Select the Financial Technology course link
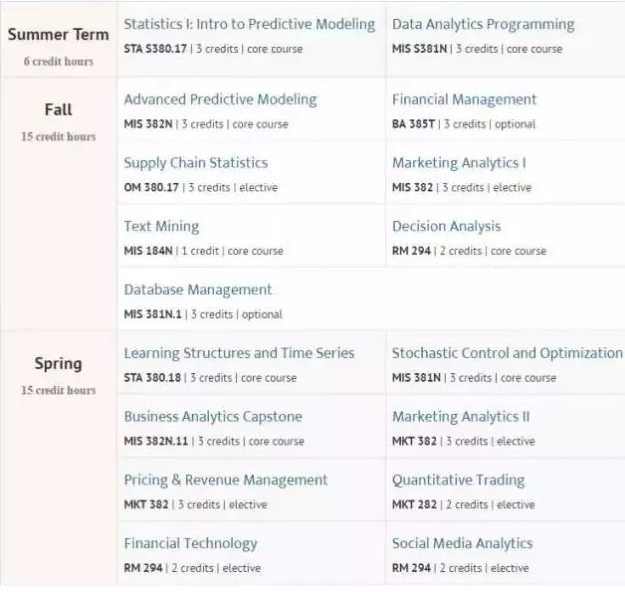The height and width of the screenshot is (592, 625). (190, 544)
